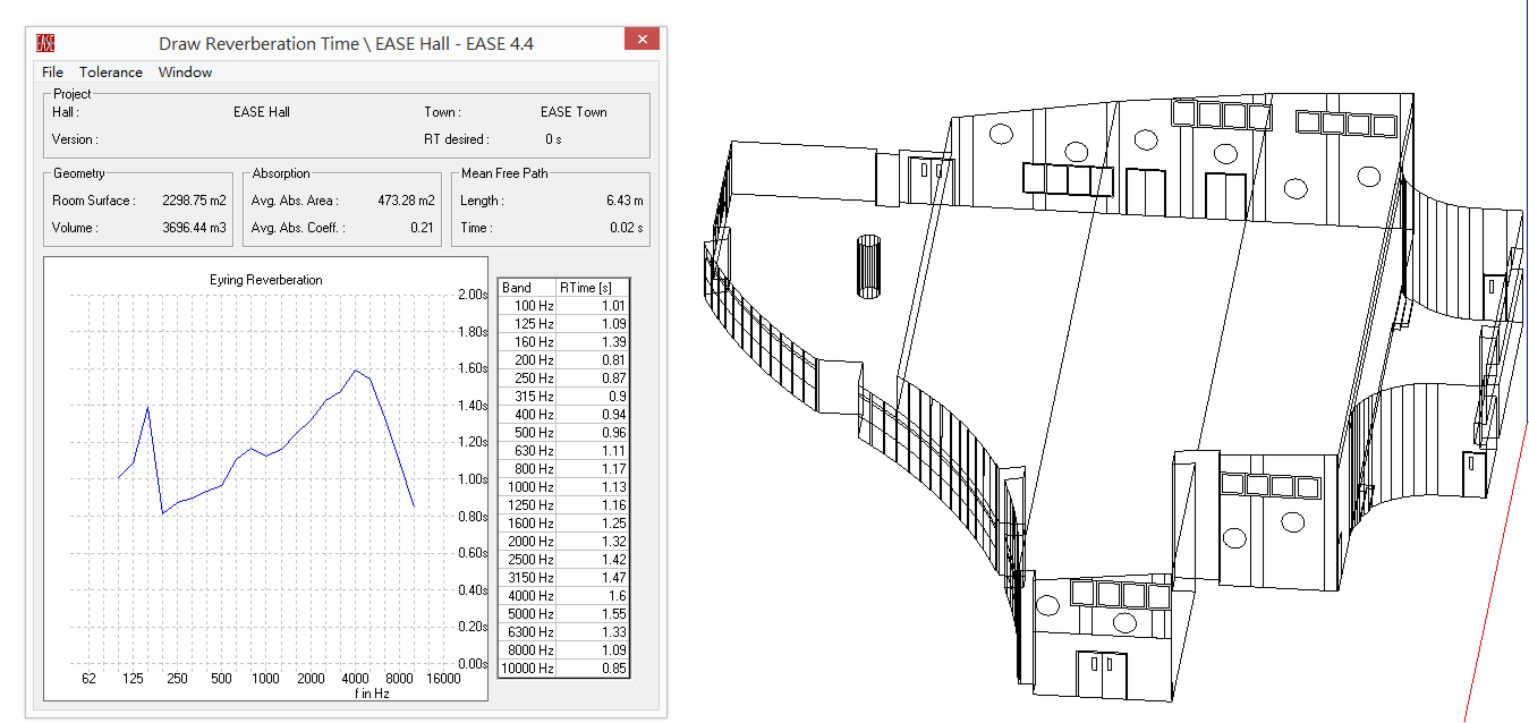This screenshot has height=723, width=1529.
Task: Click the EASE Town value in Project
Action: pos(573,112)
